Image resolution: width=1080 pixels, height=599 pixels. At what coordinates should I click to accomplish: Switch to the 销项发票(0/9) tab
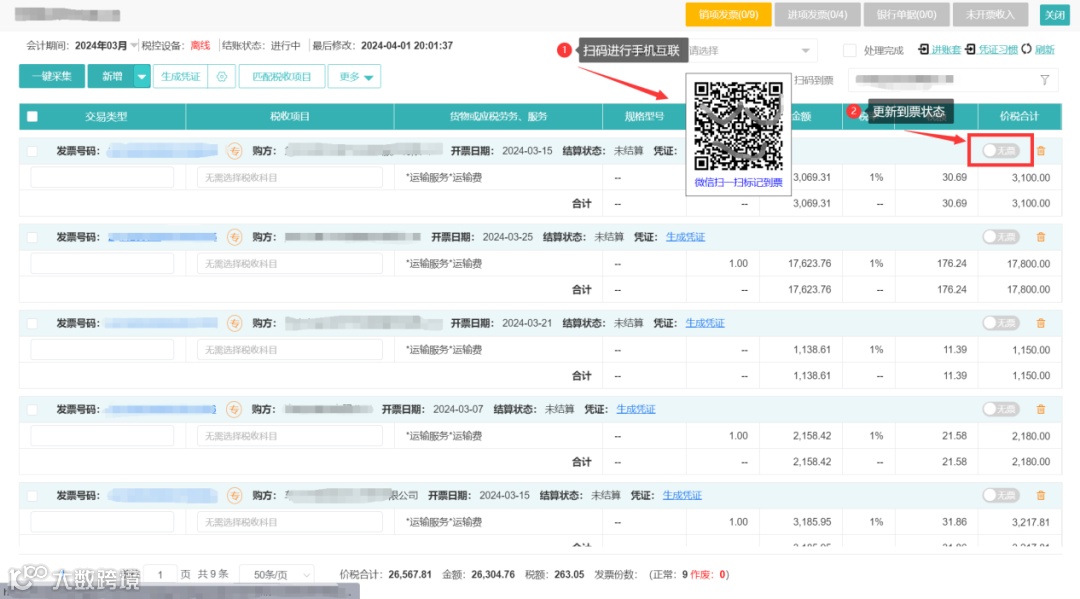(728, 14)
